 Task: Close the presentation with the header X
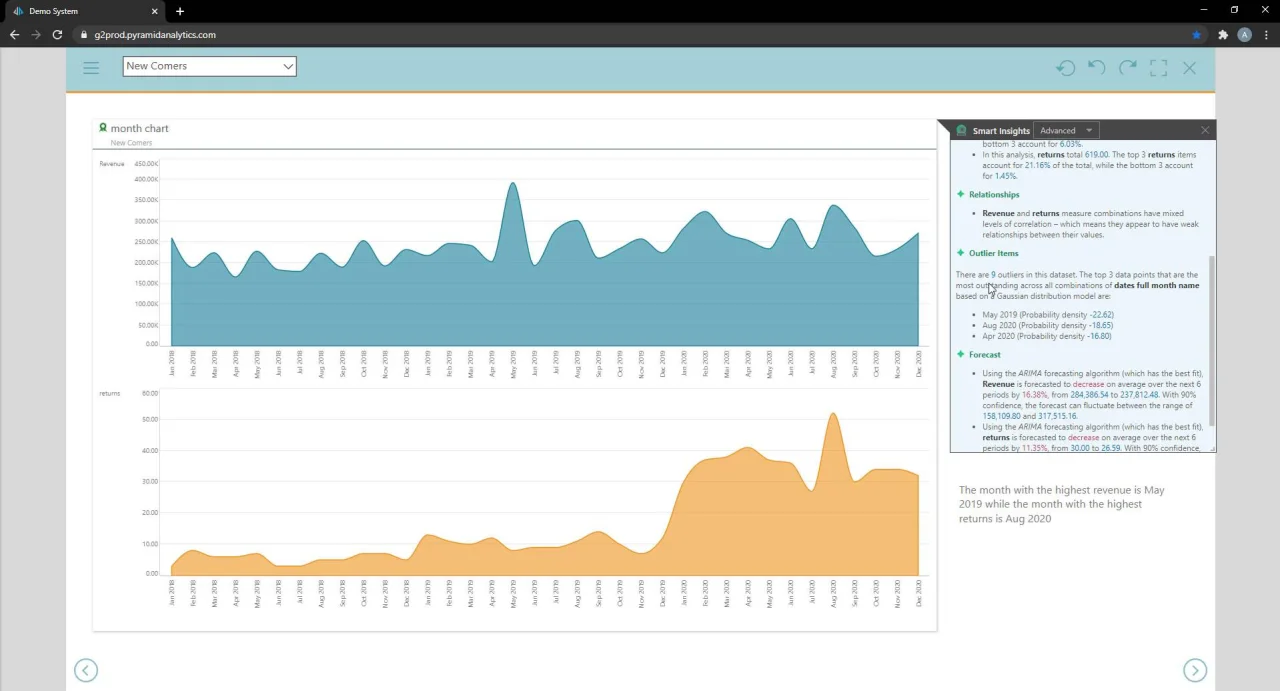pyautogui.click(x=1189, y=68)
